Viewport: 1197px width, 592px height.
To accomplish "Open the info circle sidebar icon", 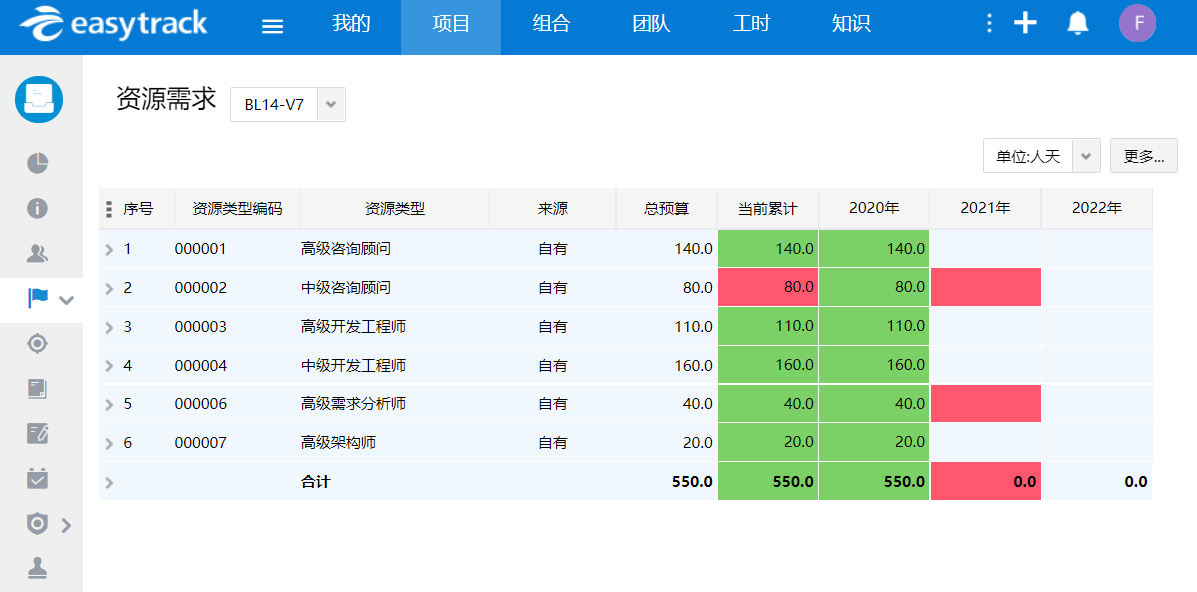I will [x=37, y=208].
